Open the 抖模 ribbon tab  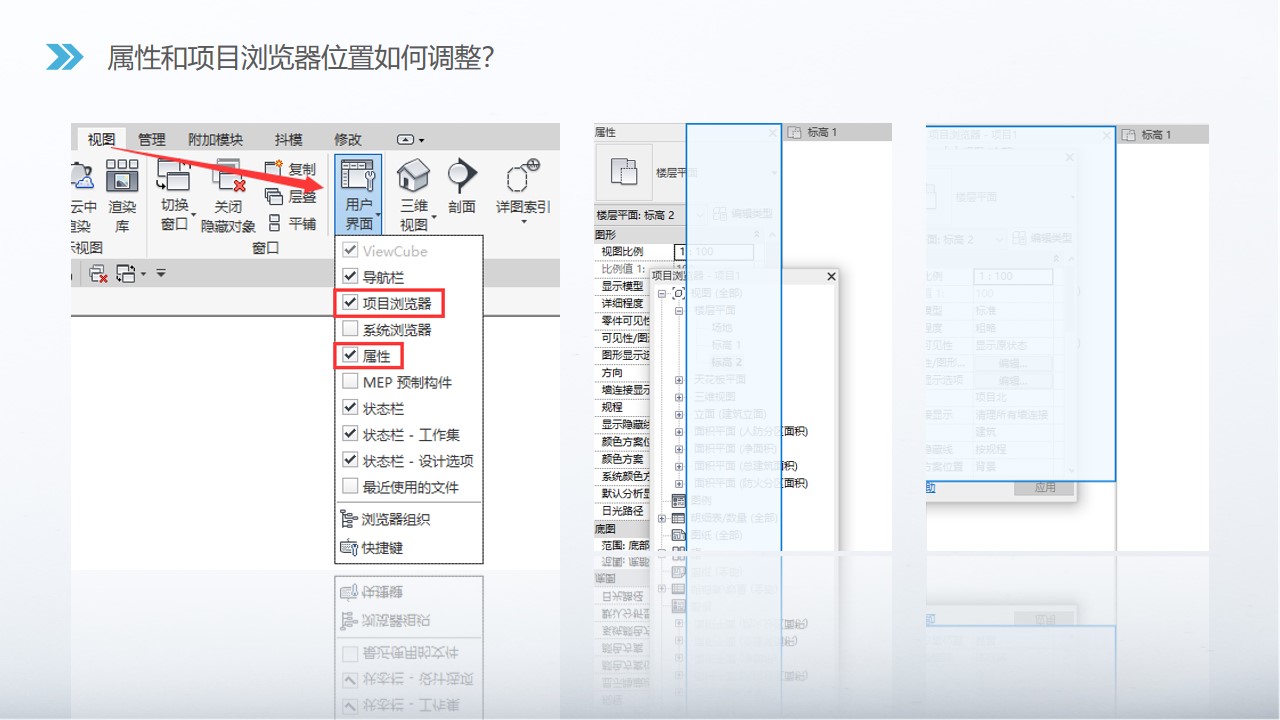[x=288, y=139]
